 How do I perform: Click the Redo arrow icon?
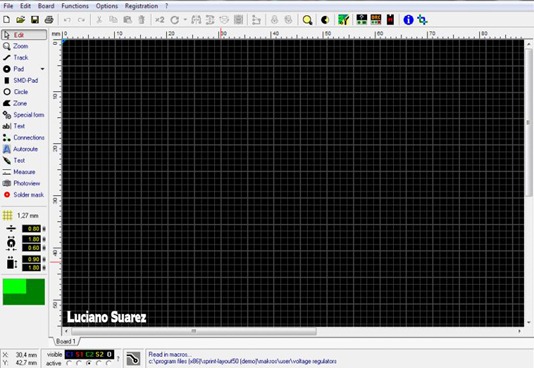[x=81, y=20]
